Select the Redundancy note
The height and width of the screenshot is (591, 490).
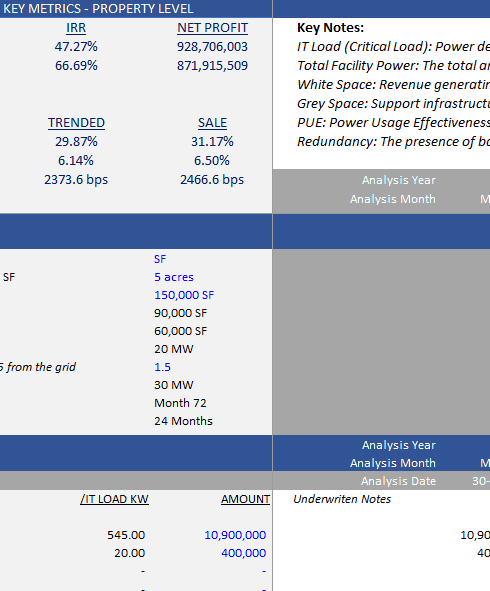[393, 142]
